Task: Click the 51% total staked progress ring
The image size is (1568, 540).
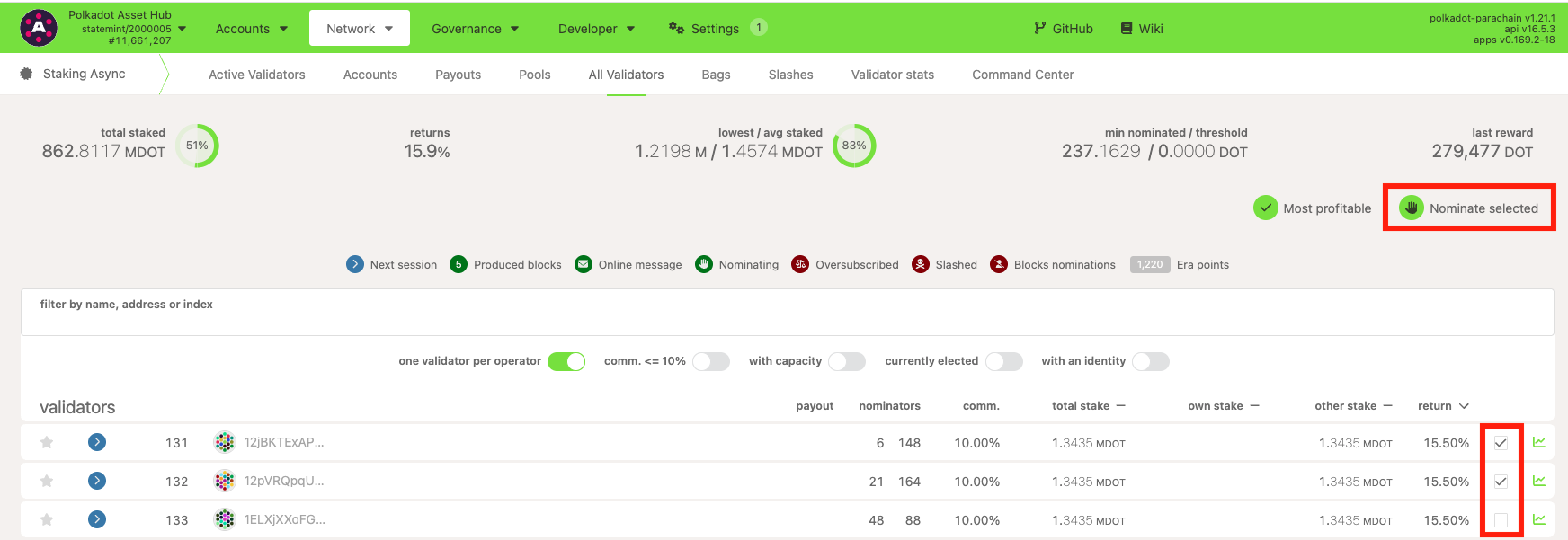Action: pos(197,146)
